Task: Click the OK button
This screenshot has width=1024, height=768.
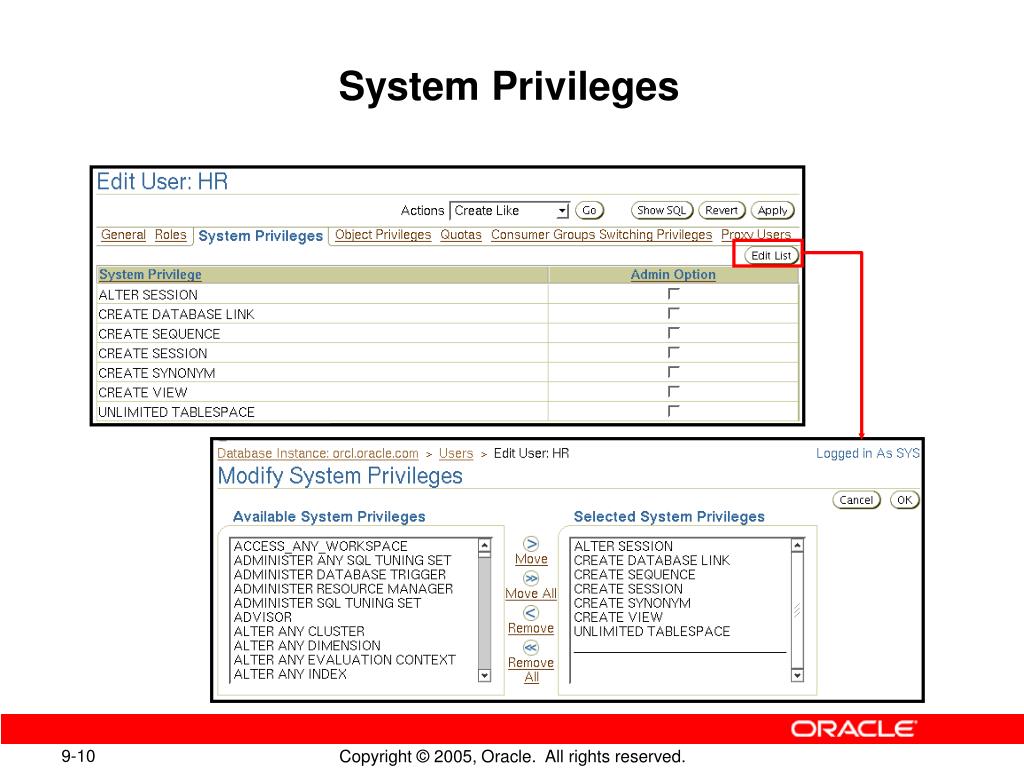Action: click(x=904, y=500)
